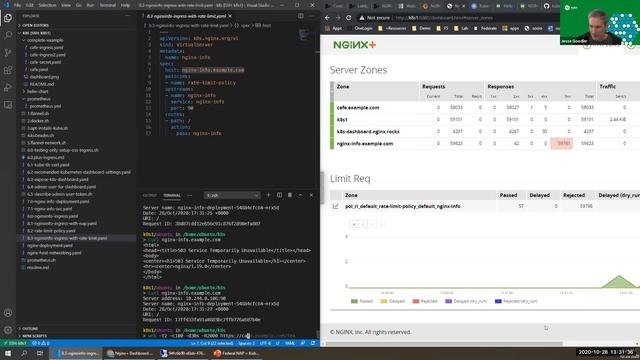Create a new terminal with plus icon
Viewport: 640px width, 360px height.
coord(268,195)
